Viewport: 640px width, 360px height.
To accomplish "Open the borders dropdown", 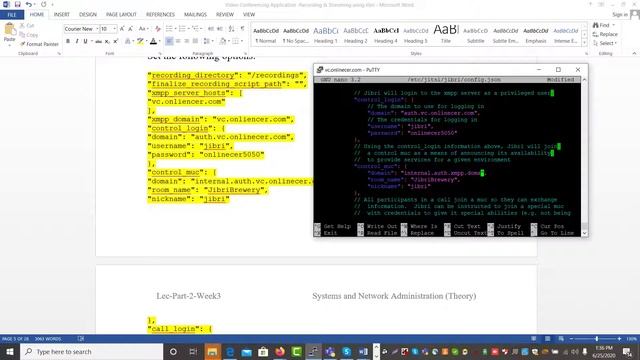I will pos(242,41).
